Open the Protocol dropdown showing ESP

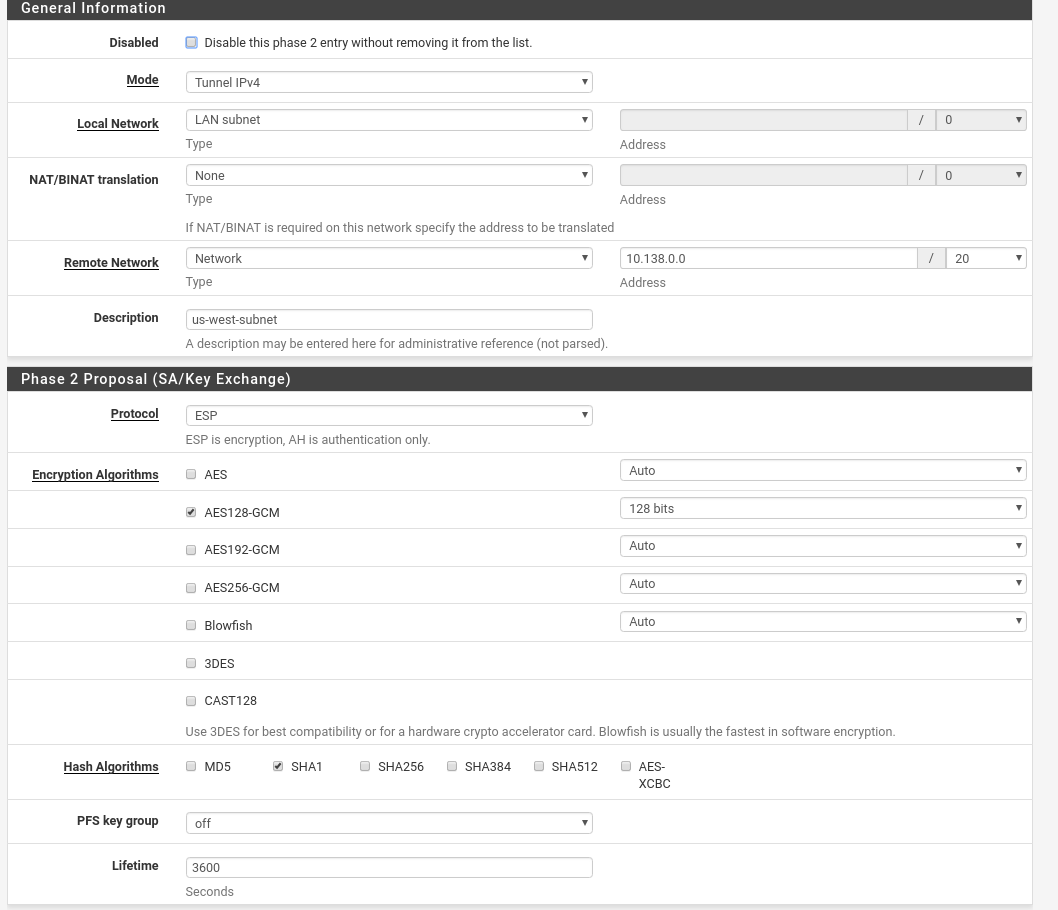(x=389, y=416)
